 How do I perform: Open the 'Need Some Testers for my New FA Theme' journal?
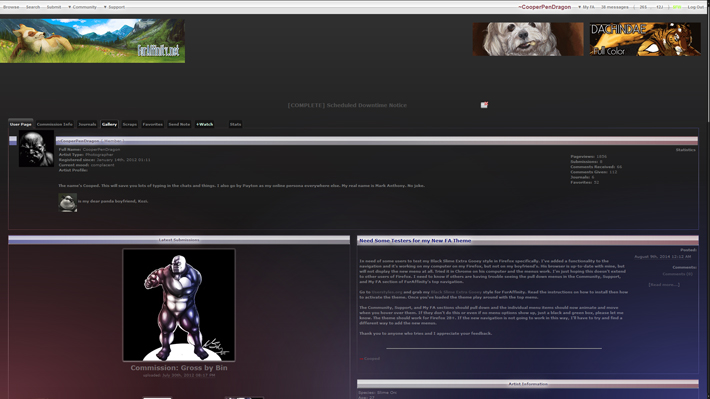pyautogui.click(x=415, y=240)
